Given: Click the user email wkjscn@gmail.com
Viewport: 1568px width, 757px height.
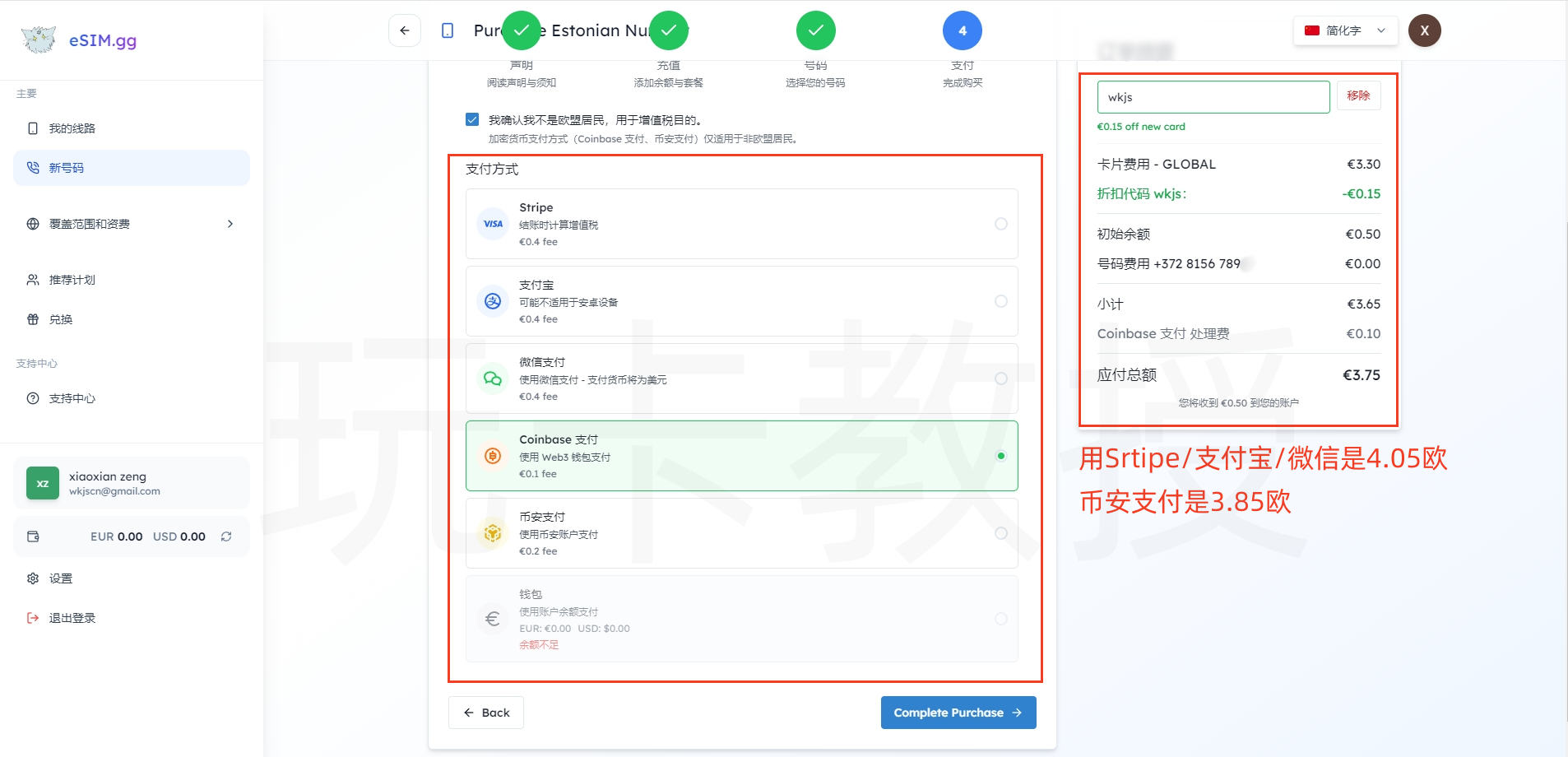Looking at the screenshot, I should pos(114,491).
